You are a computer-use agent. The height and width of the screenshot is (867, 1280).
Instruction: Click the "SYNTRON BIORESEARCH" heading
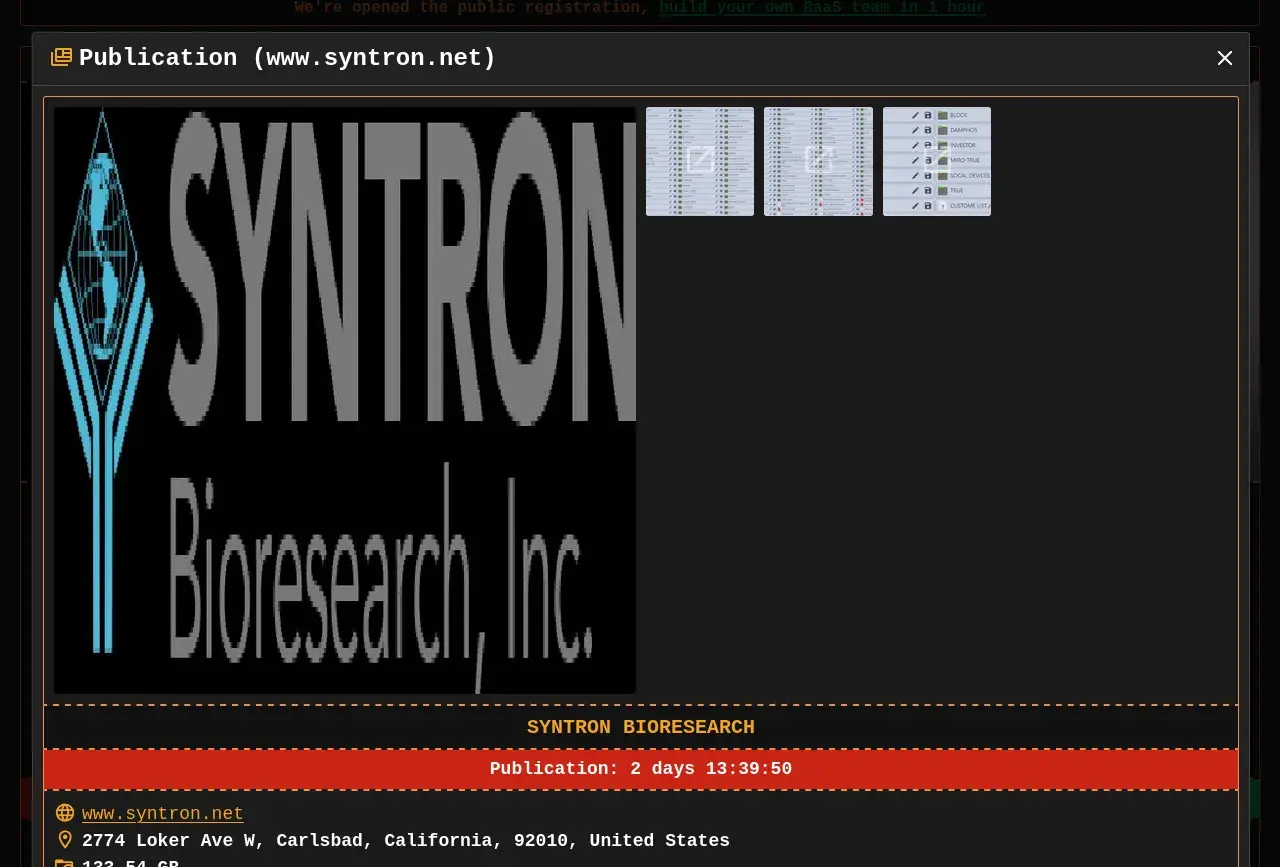coord(641,727)
